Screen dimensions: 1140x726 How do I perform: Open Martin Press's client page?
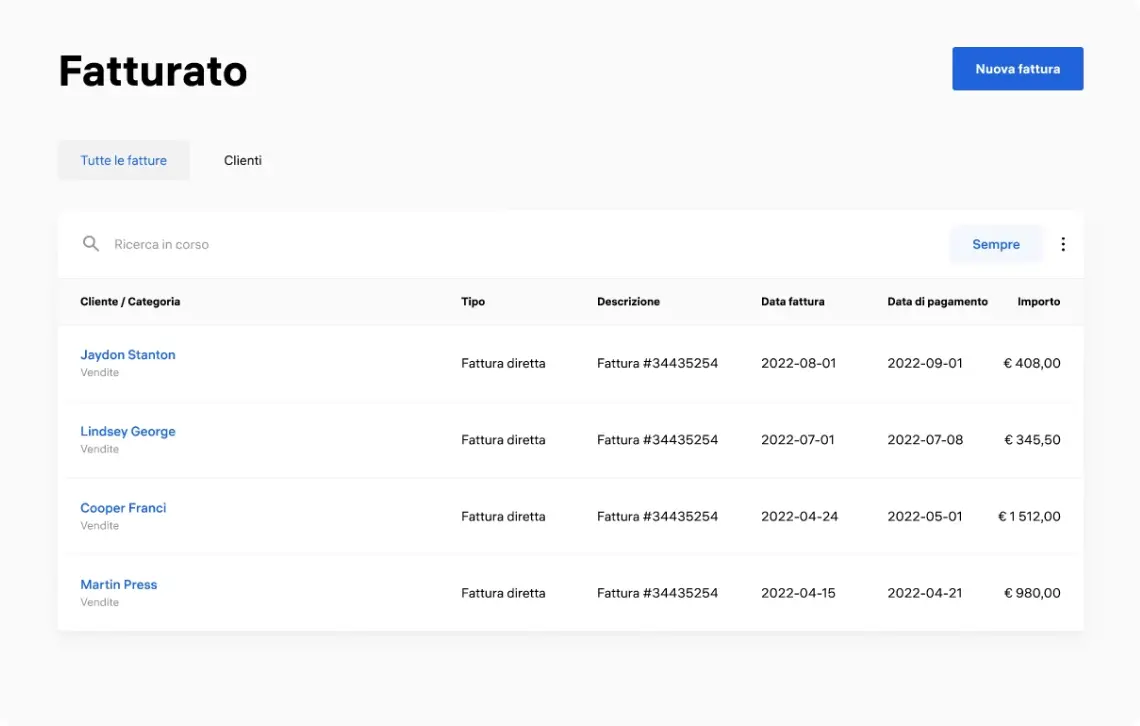[119, 584]
